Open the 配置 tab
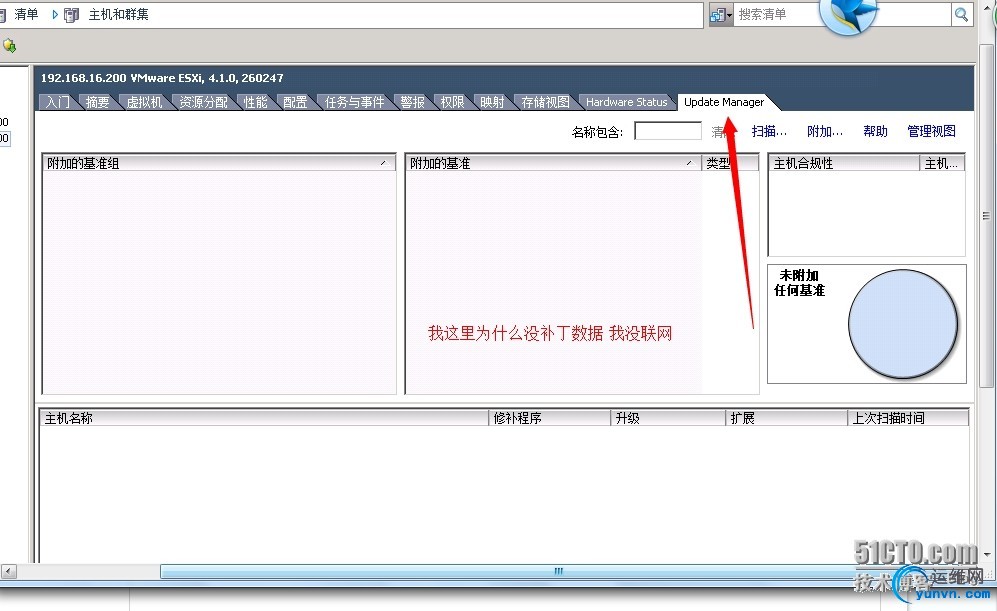Viewport: 997px width, 611px height. point(295,102)
